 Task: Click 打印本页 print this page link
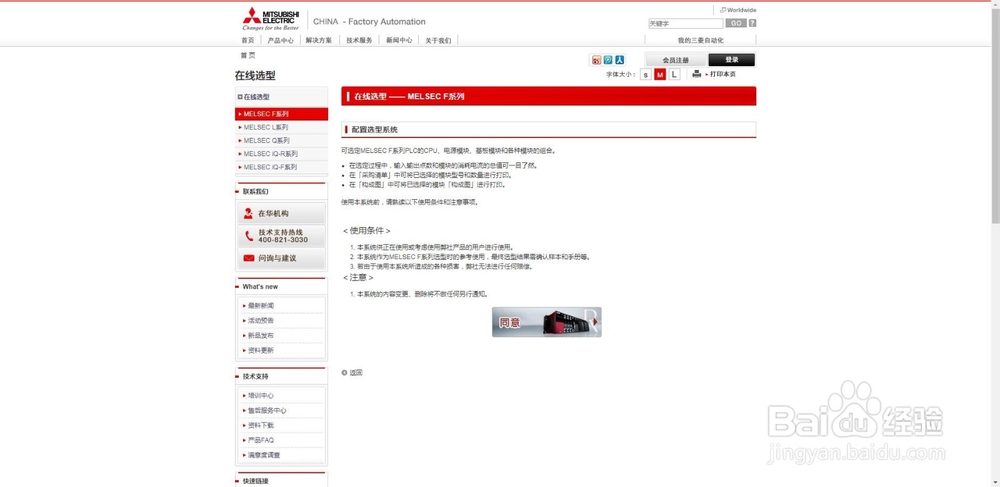723,75
